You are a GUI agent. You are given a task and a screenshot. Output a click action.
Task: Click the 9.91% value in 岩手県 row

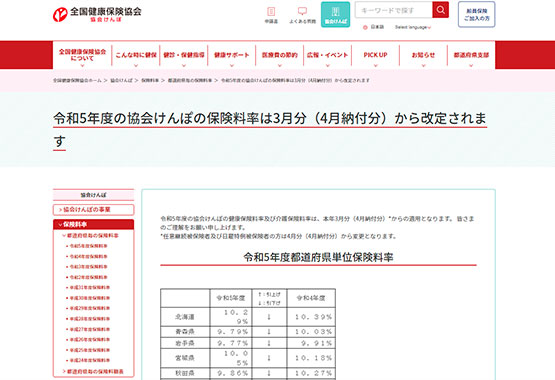coord(316,343)
